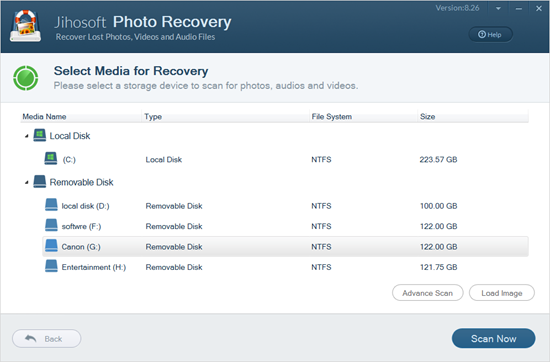Select the Canon (G:) removable disk row

285,247
